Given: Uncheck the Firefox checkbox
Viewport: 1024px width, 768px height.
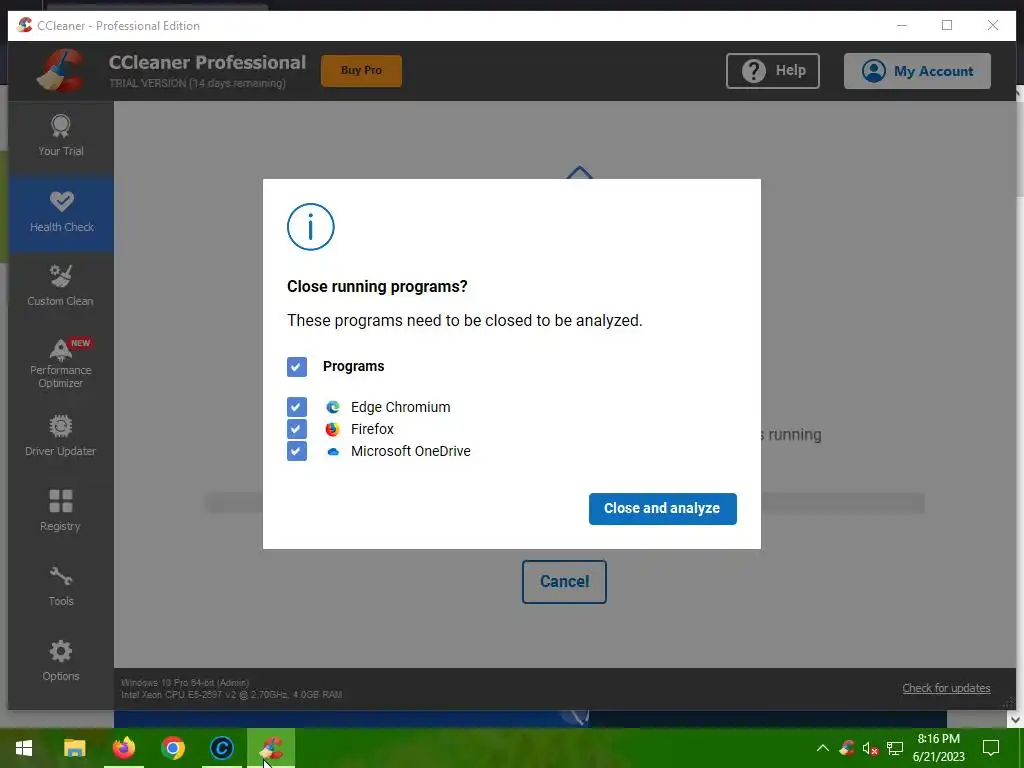Looking at the screenshot, I should [x=297, y=429].
